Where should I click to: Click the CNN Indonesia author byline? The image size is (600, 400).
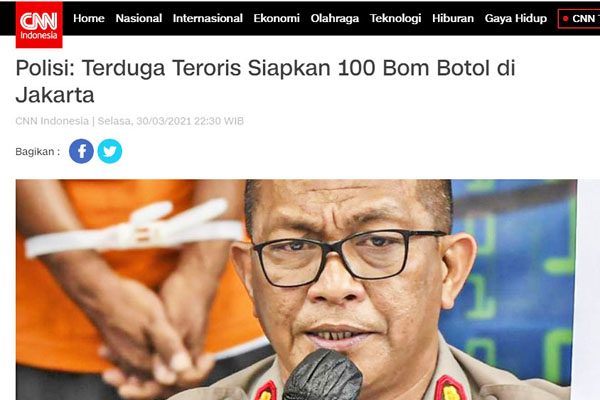click(52, 121)
